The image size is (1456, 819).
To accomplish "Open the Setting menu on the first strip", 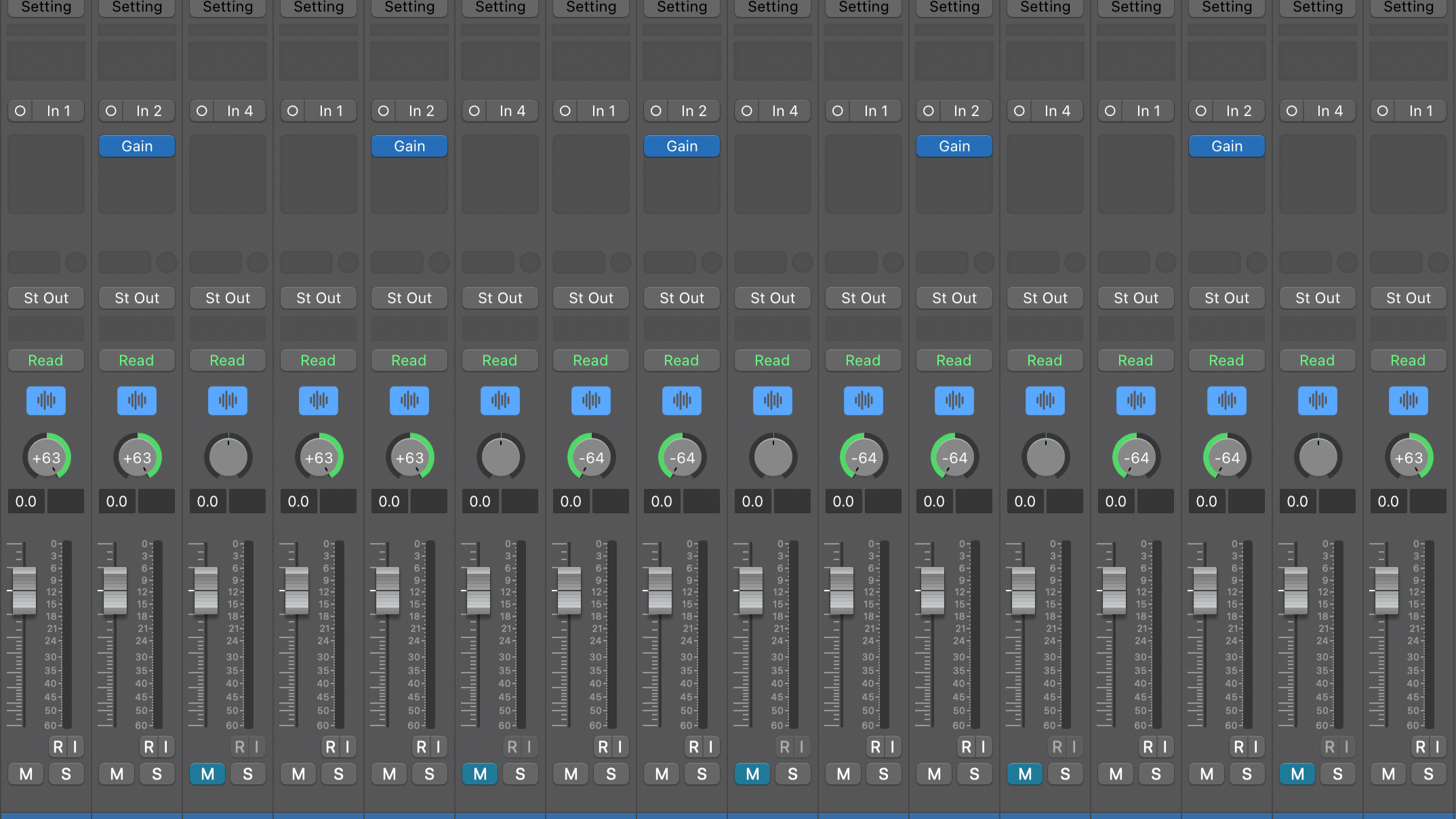I will [46, 7].
